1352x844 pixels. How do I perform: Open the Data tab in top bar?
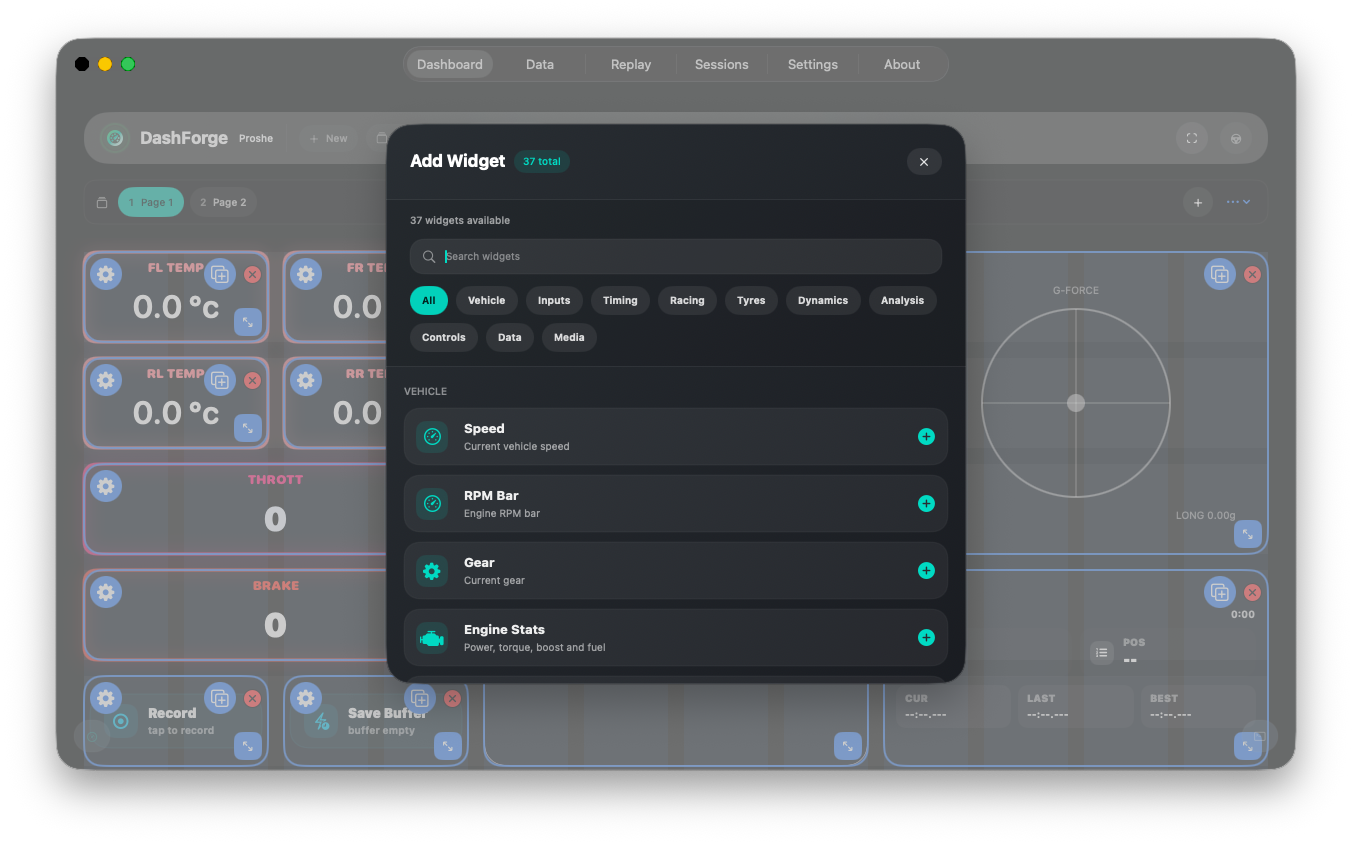pyautogui.click(x=540, y=64)
